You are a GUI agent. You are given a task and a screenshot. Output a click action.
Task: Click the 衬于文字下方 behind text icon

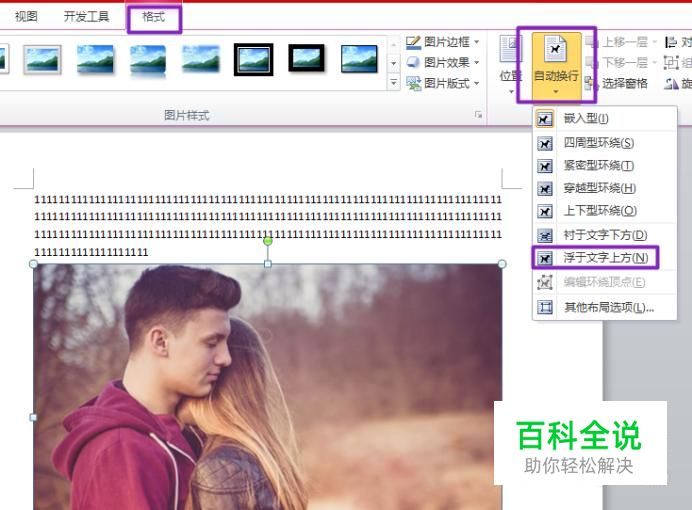545,236
